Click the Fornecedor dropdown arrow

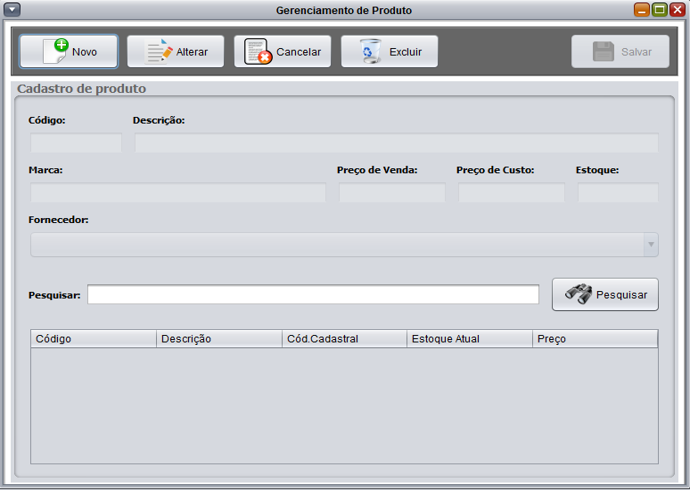click(x=651, y=245)
